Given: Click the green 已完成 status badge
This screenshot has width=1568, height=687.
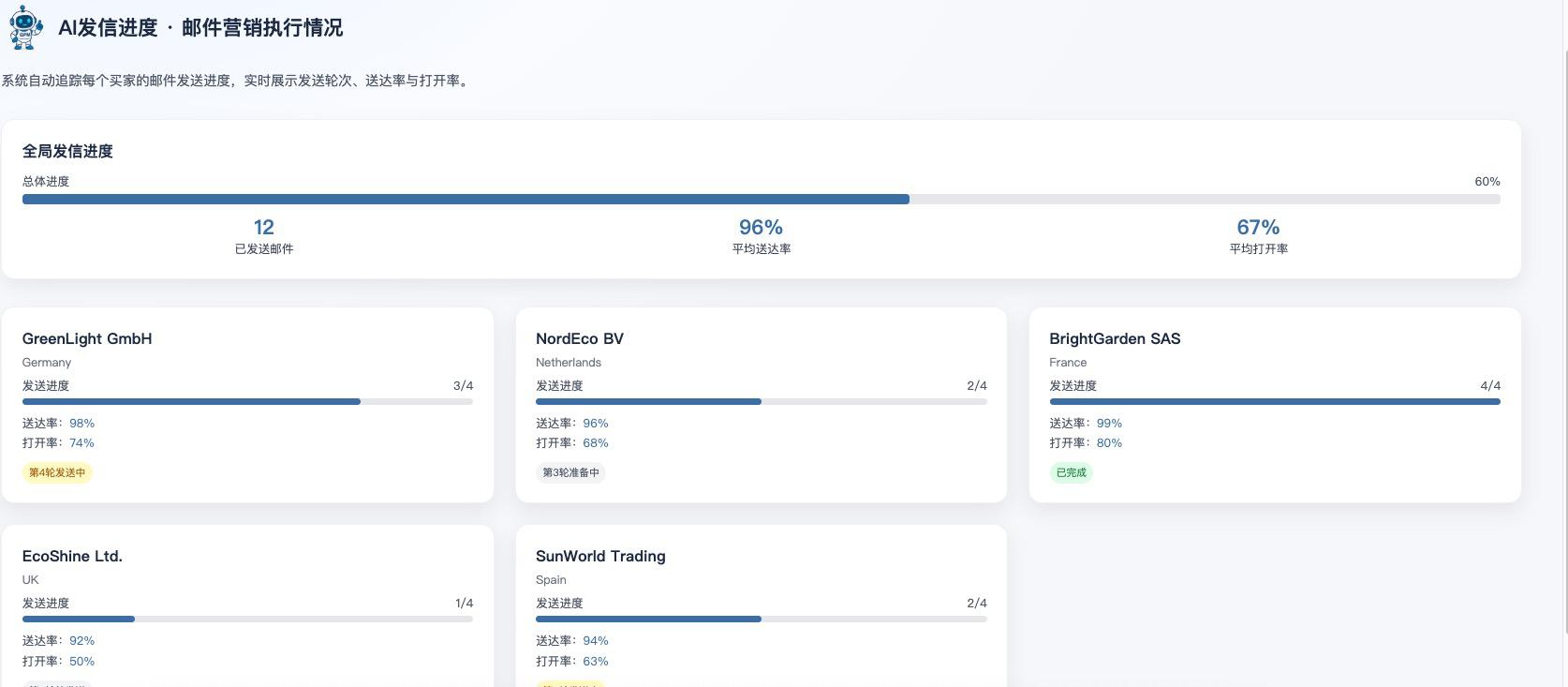Looking at the screenshot, I should (x=1071, y=473).
